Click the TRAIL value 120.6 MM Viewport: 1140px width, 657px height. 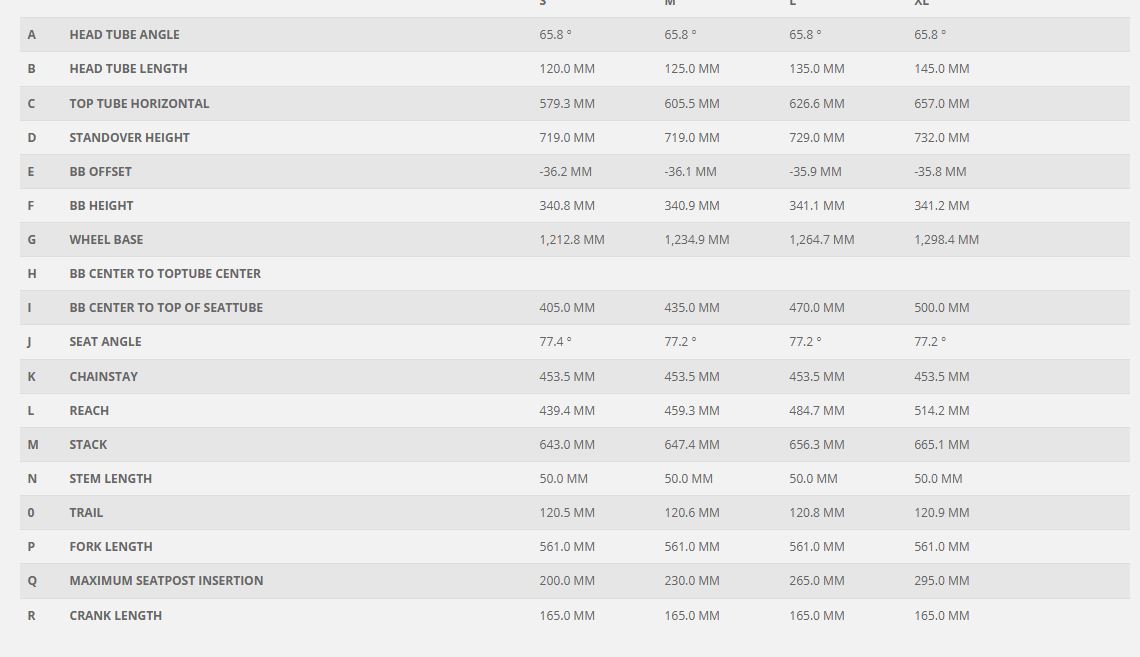point(691,512)
